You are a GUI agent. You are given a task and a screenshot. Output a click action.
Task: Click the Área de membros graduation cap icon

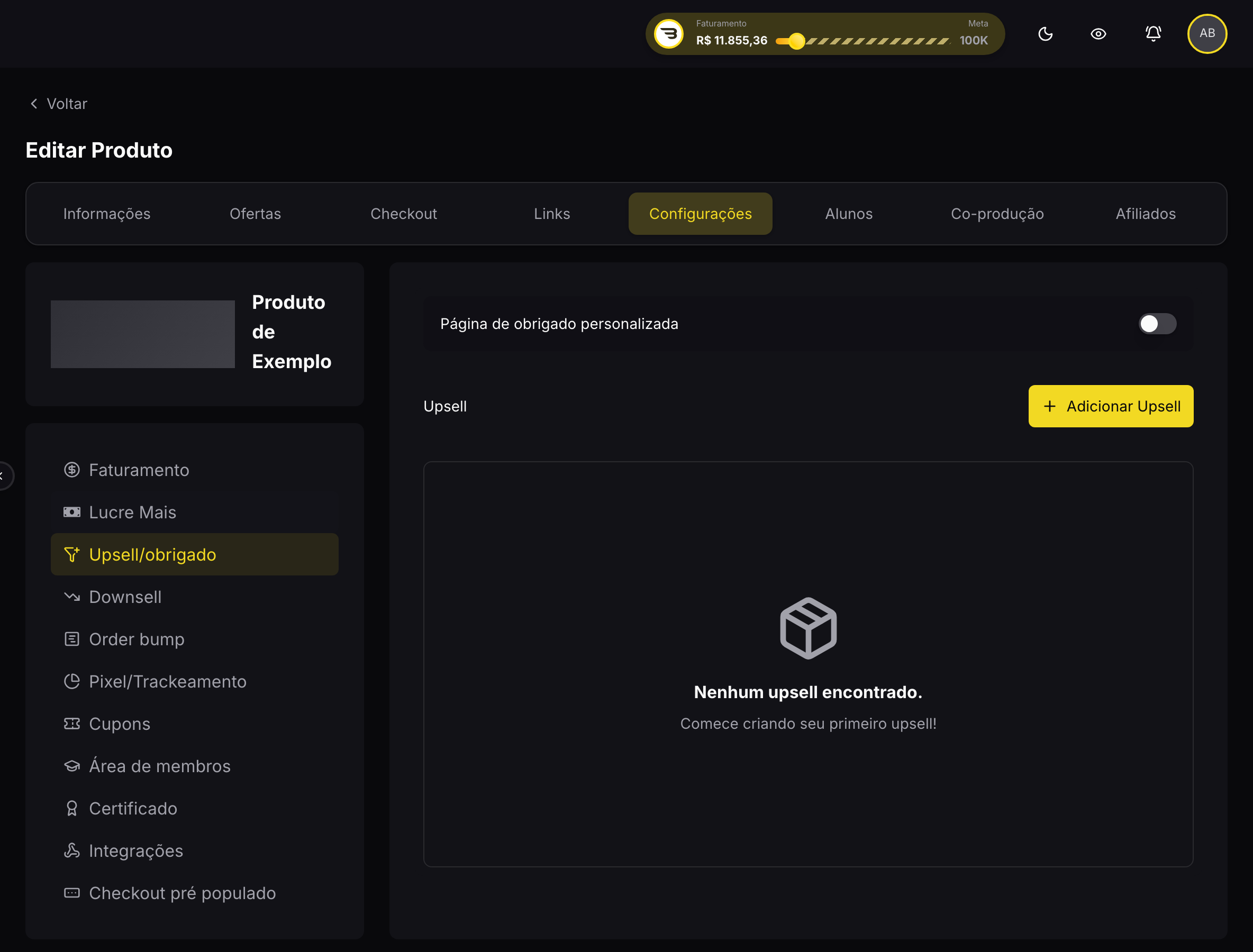(x=72, y=766)
